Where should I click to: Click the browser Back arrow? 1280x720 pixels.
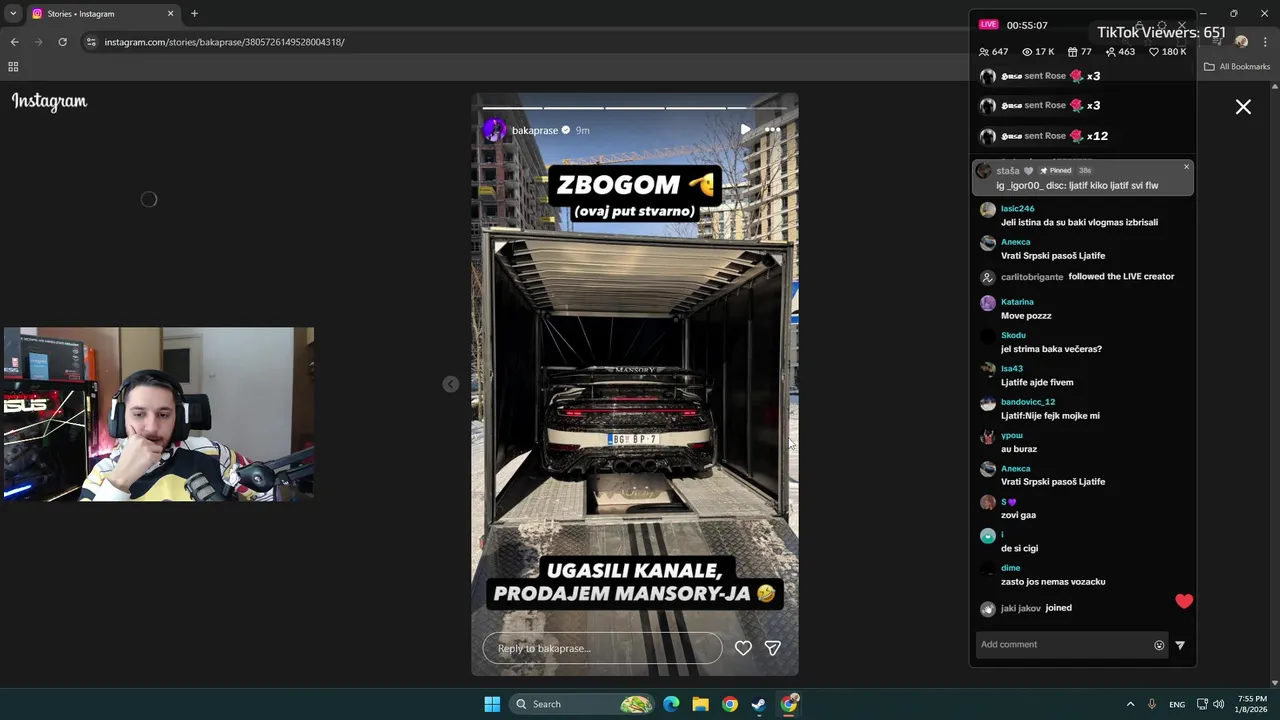pos(14,42)
